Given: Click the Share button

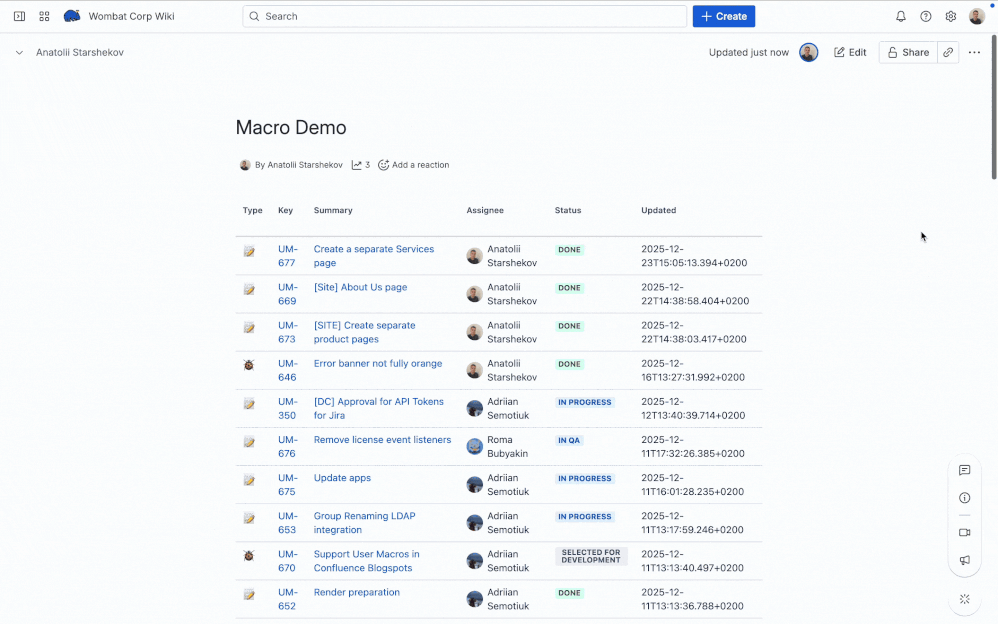Looking at the screenshot, I should (908, 52).
